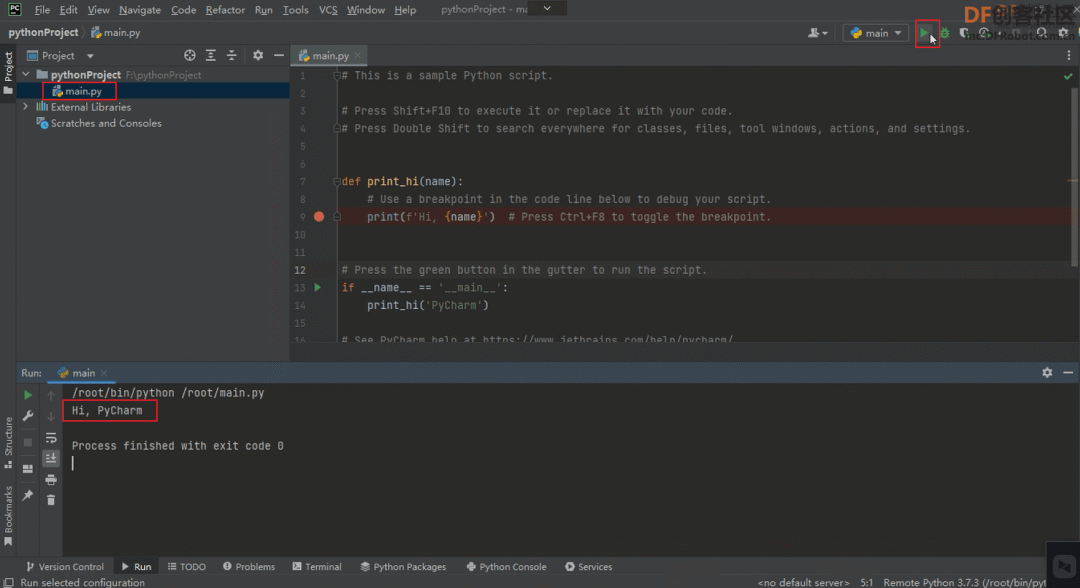Move up the stack trace arrow

point(51,395)
